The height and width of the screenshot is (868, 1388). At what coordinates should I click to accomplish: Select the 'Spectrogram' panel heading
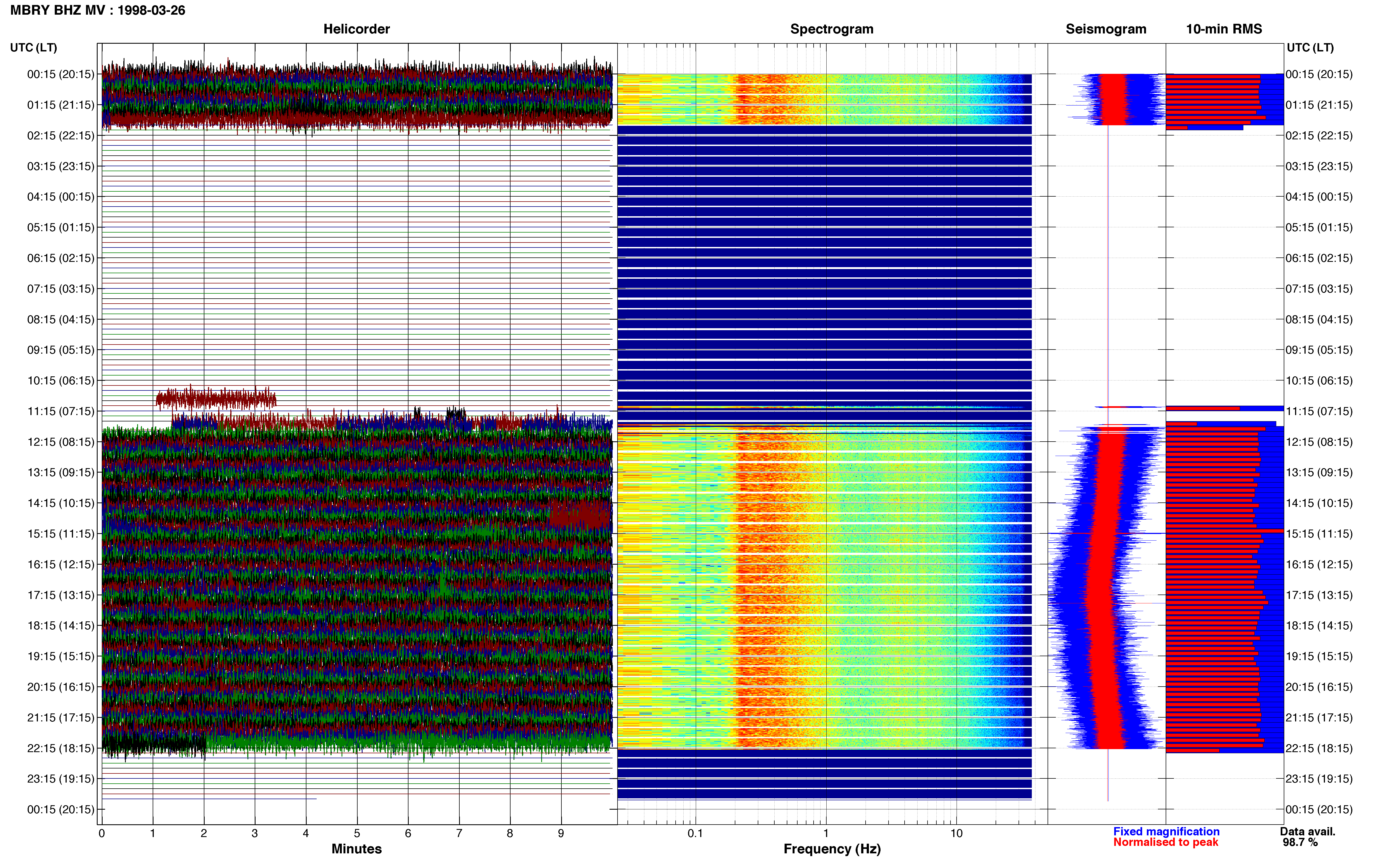[832, 29]
